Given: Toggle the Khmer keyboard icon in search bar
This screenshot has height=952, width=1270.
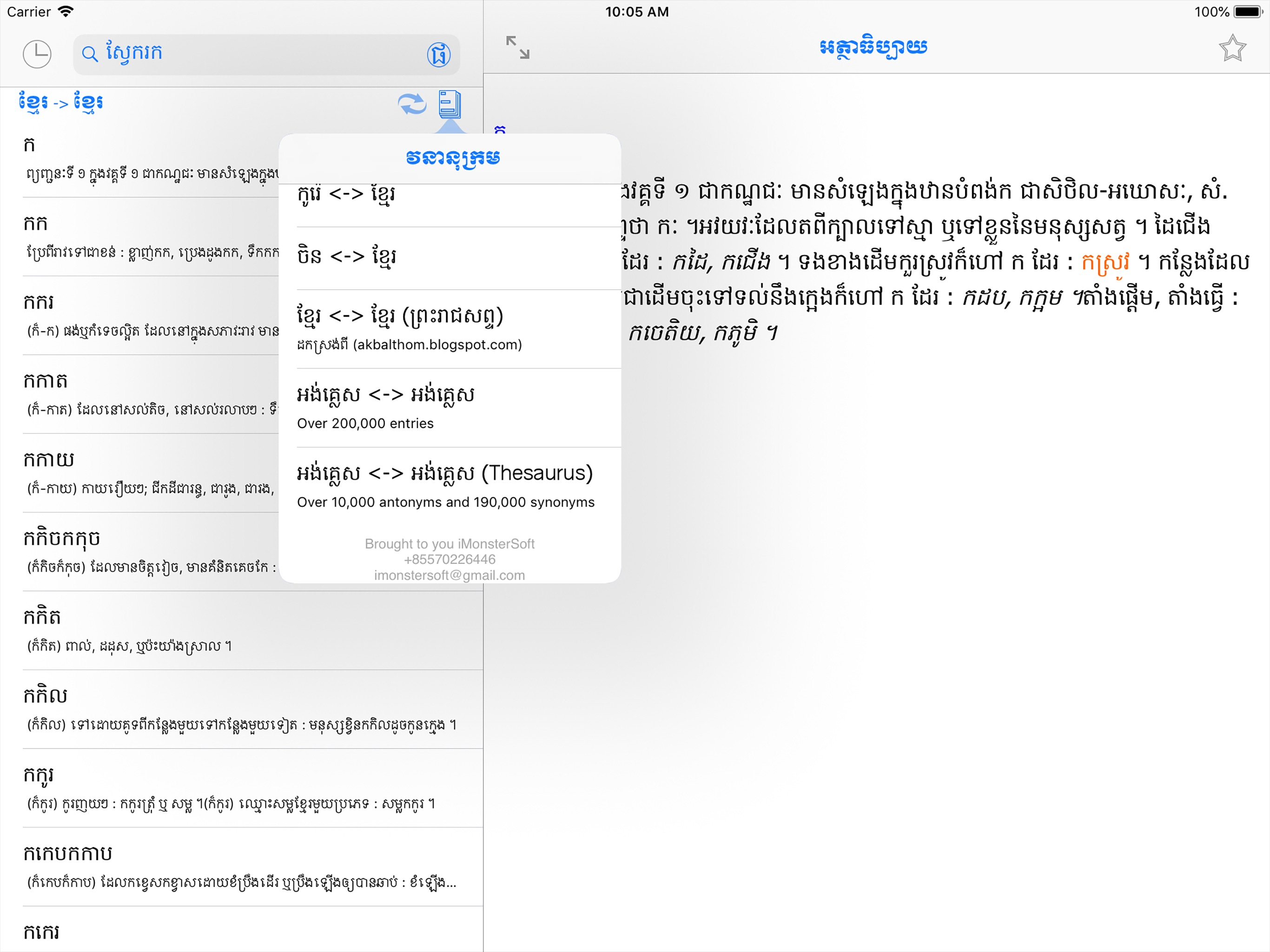Looking at the screenshot, I should (438, 54).
